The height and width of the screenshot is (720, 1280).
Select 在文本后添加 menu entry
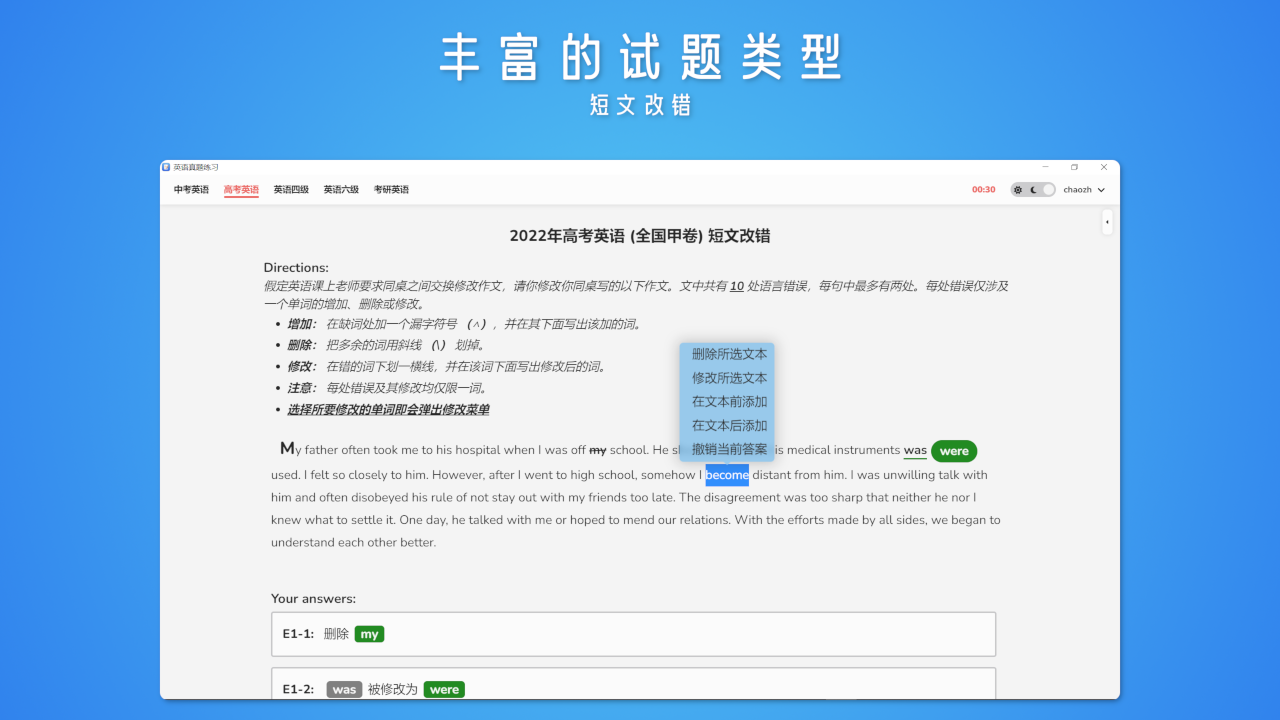point(729,426)
